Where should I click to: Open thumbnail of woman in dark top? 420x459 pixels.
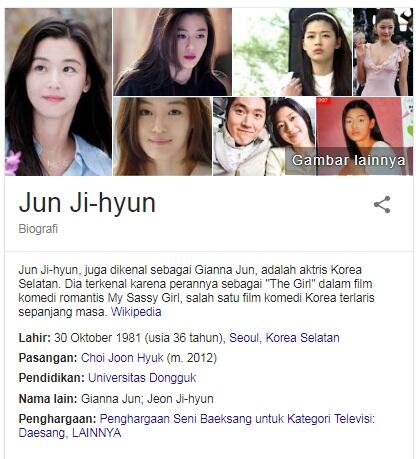pyautogui.click(x=172, y=52)
